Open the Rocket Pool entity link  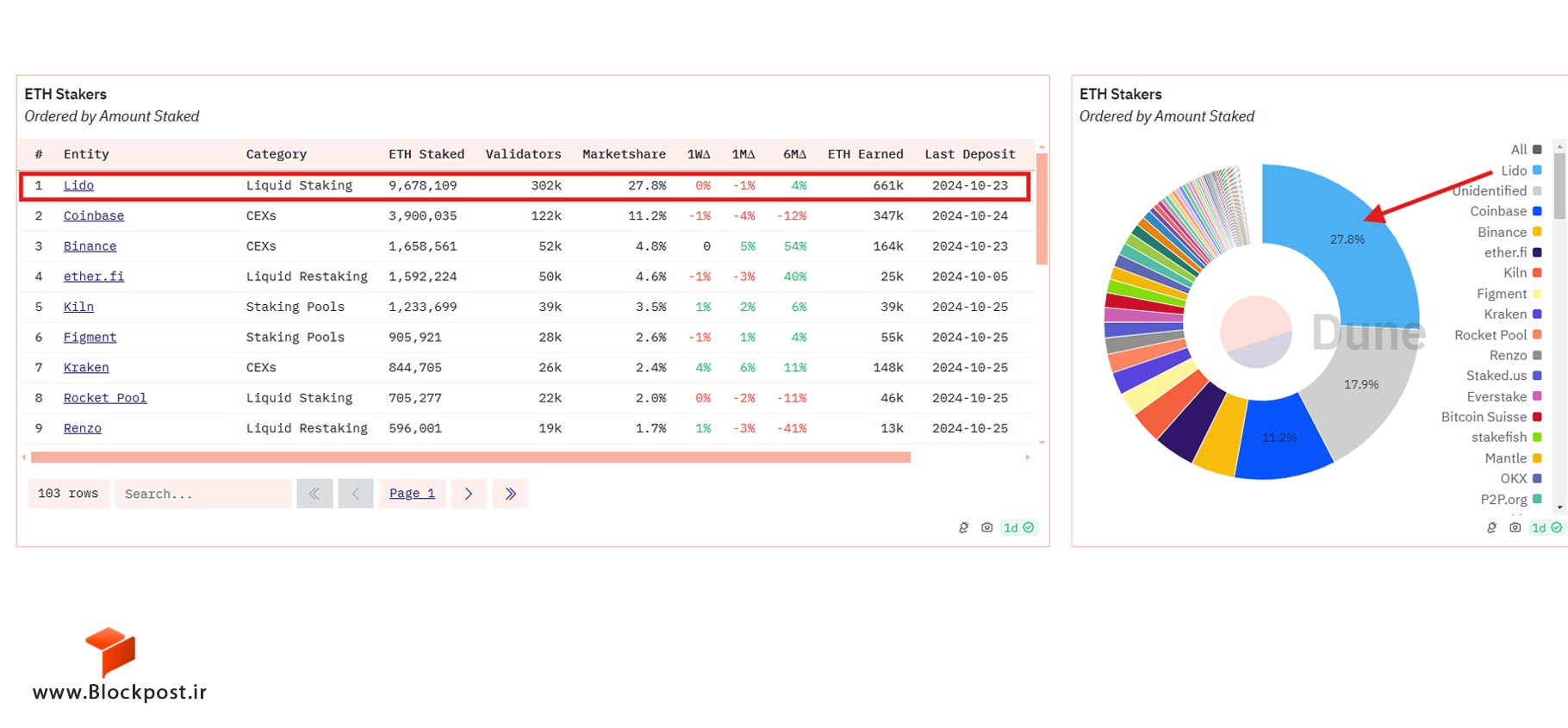pyautogui.click(x=105, y=398)
